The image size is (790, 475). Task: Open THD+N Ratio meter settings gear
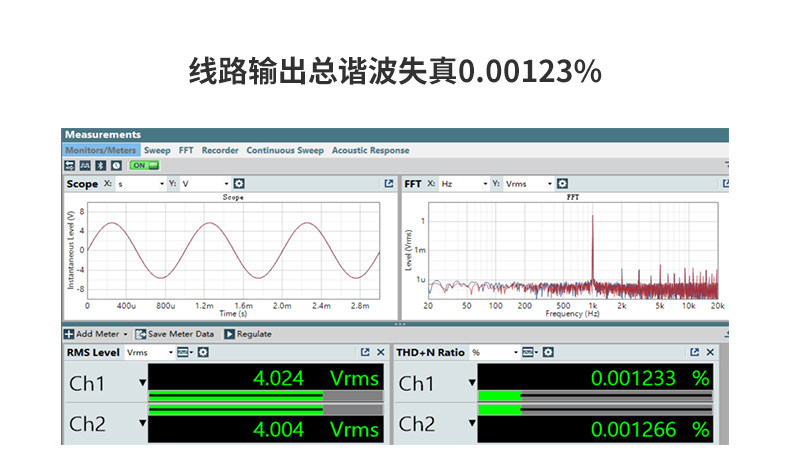point(548,352)
